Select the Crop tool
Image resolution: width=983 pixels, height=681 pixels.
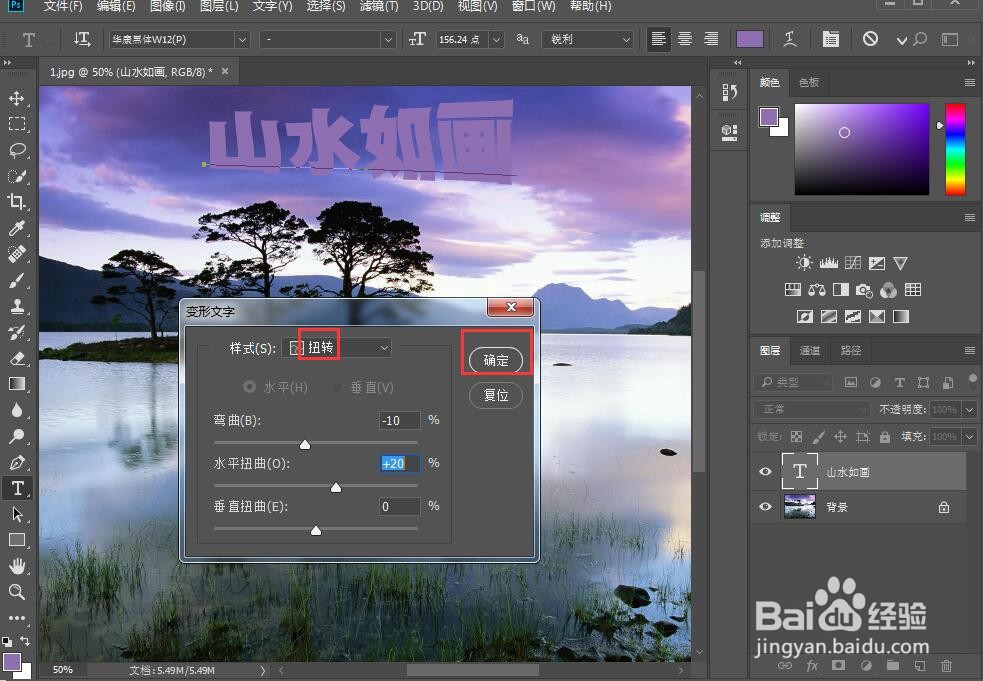(17, 202)
